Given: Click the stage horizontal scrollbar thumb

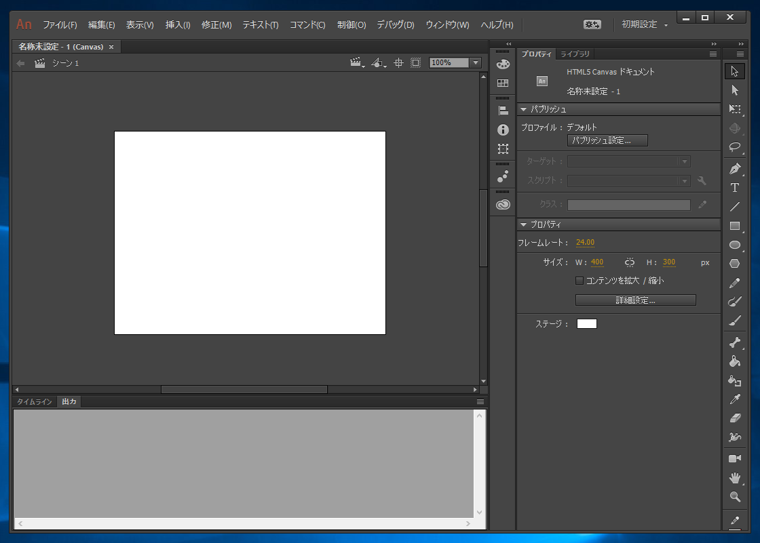Looking at the screenshot, I should pyautogui.click(x=244, y=389).
